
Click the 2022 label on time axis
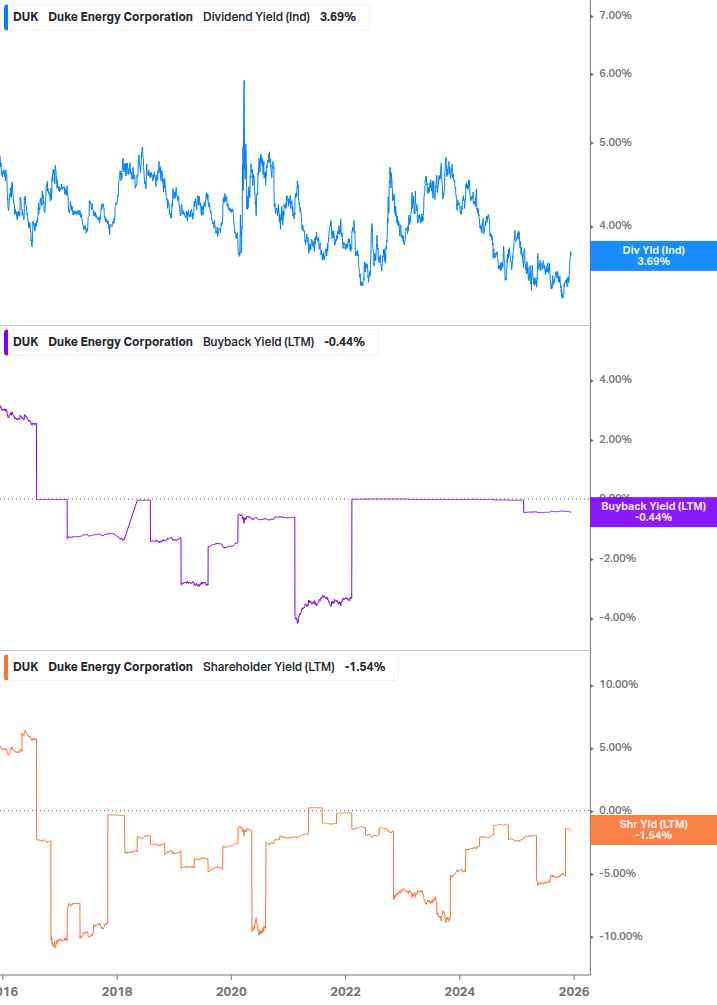[345, 992]
